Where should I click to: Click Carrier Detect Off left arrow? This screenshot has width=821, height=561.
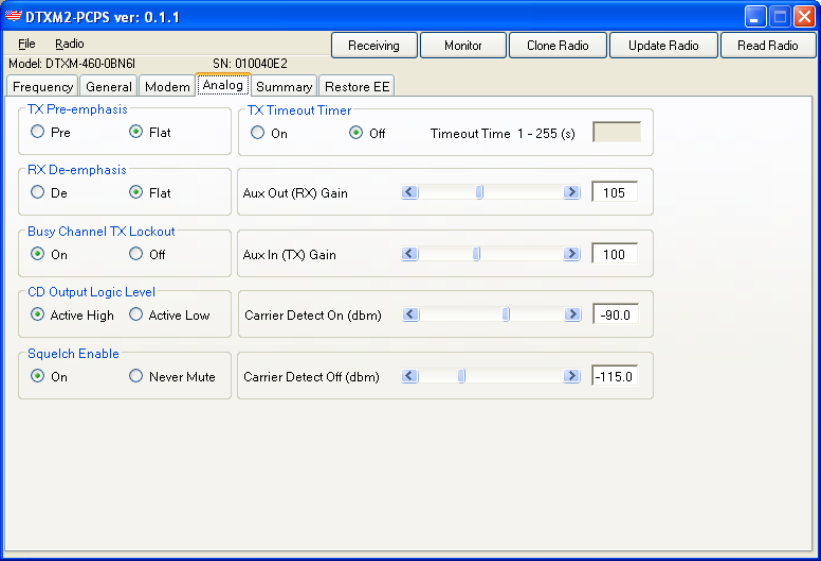click(410, 376)
